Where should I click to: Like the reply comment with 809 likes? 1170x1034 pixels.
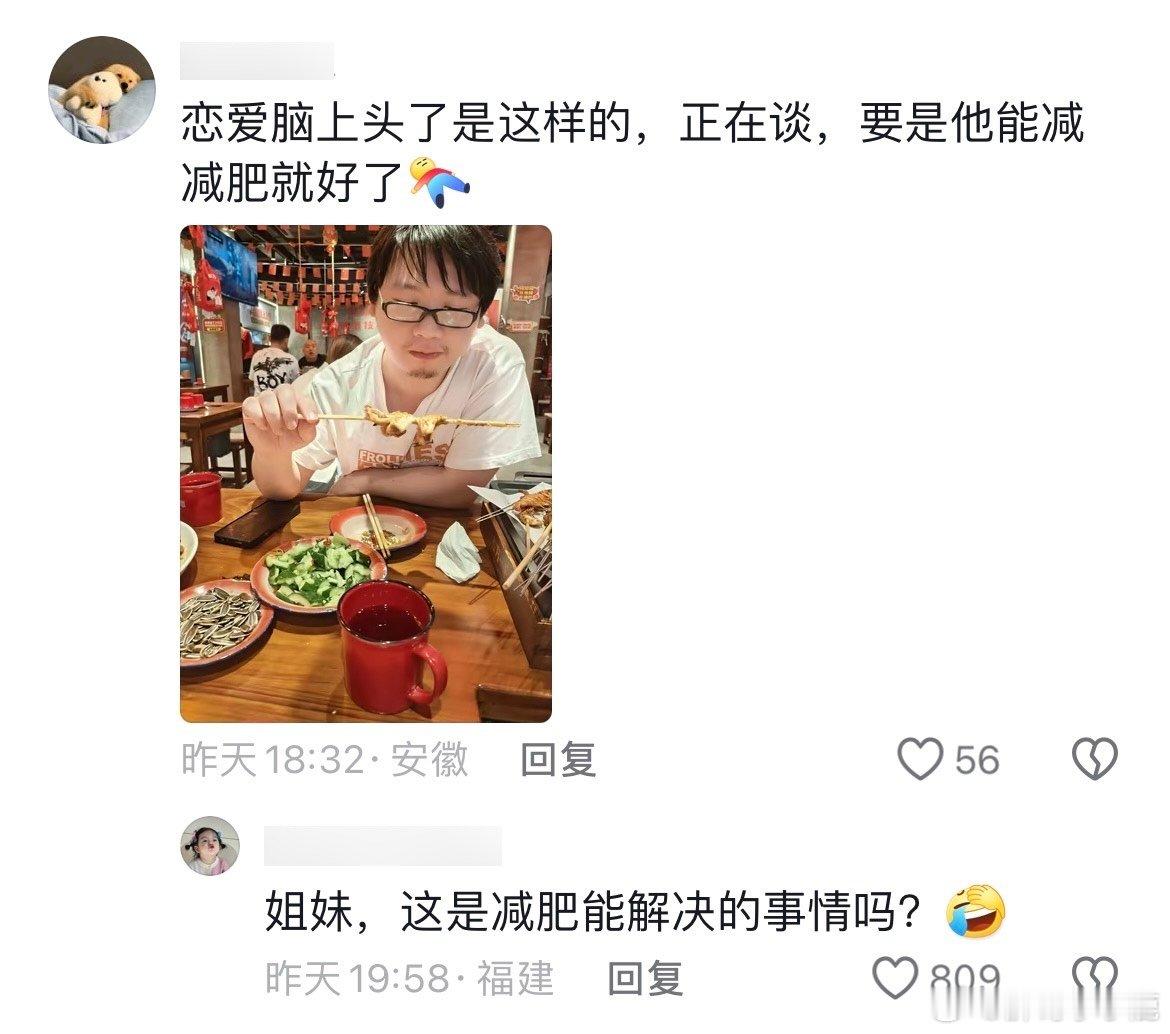895,977
